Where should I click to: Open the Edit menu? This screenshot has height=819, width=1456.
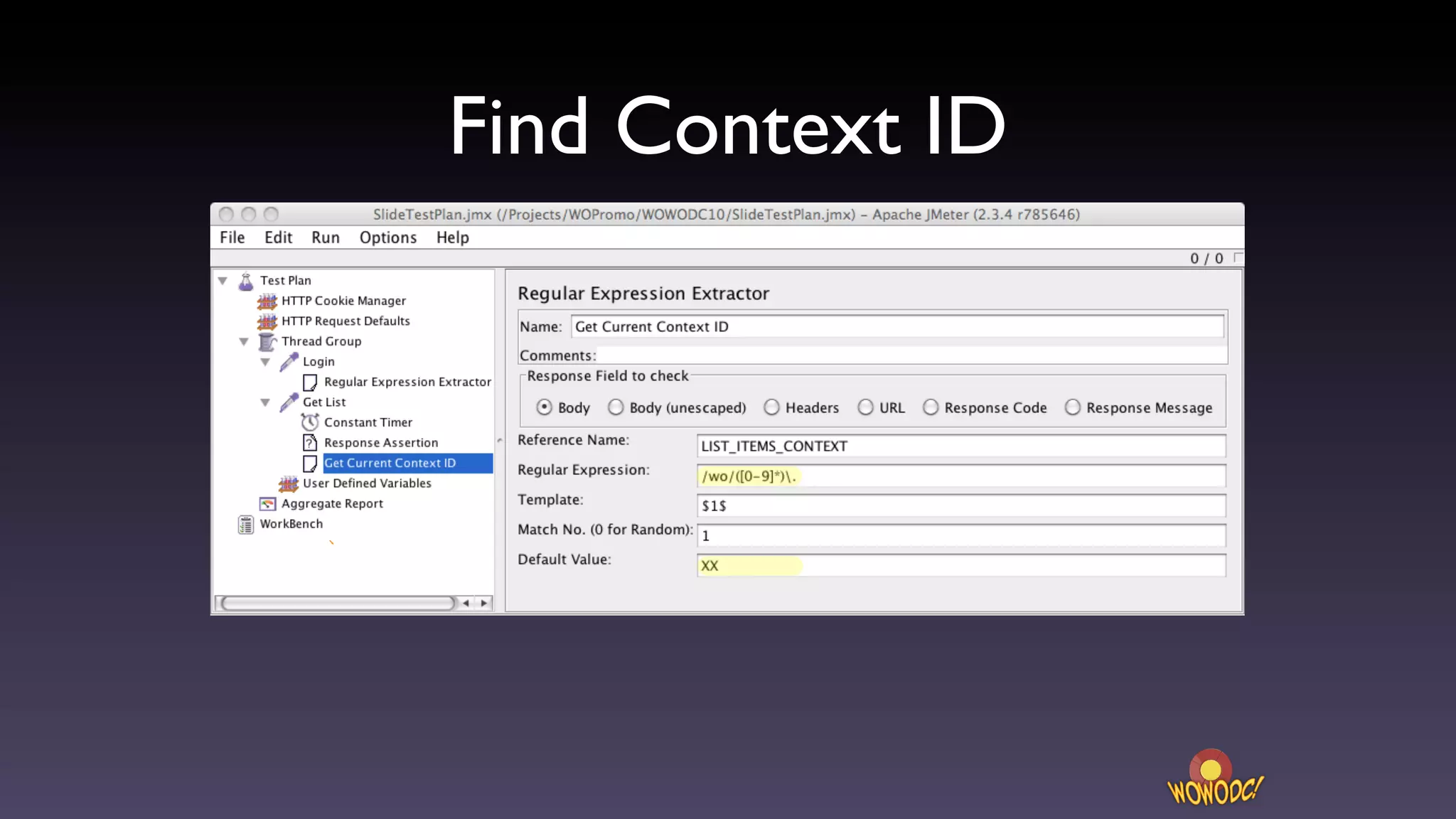(278, 237)
